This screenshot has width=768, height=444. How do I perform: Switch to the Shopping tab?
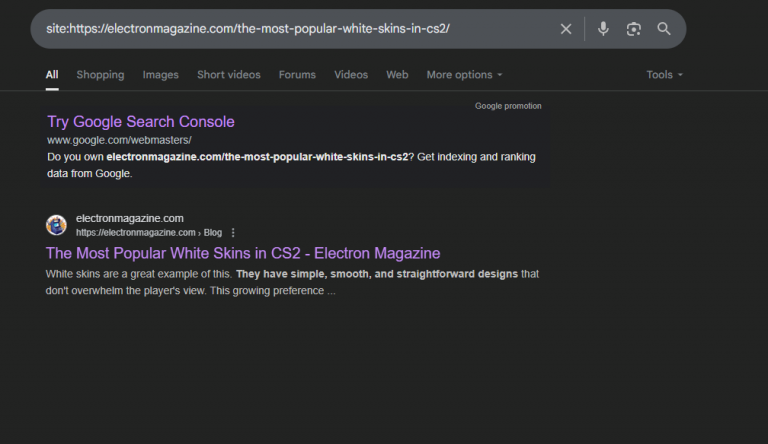[x=100, y=75]
